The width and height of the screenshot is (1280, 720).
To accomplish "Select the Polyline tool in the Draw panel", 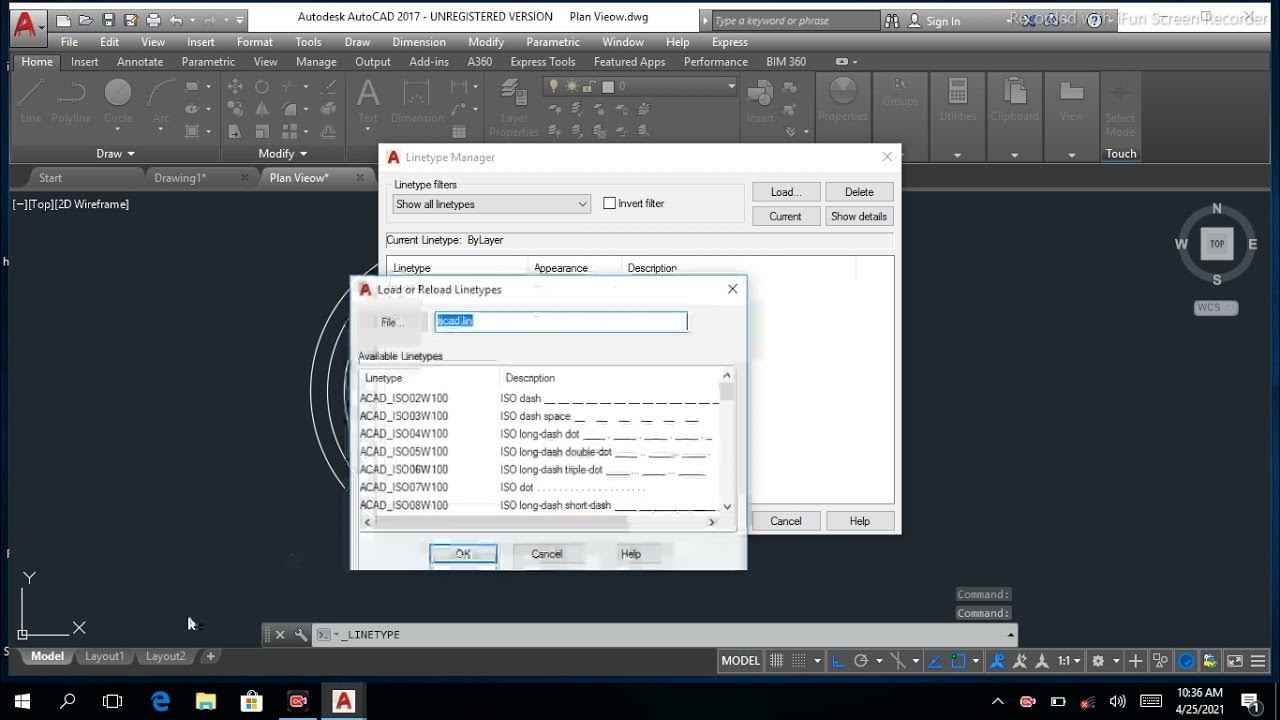I will [71, 101].
